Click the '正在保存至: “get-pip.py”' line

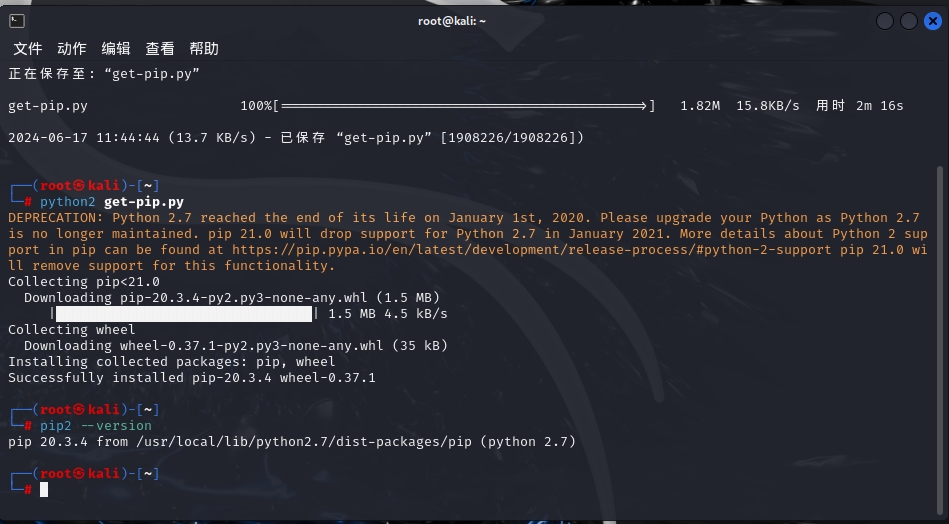(103, 74)
